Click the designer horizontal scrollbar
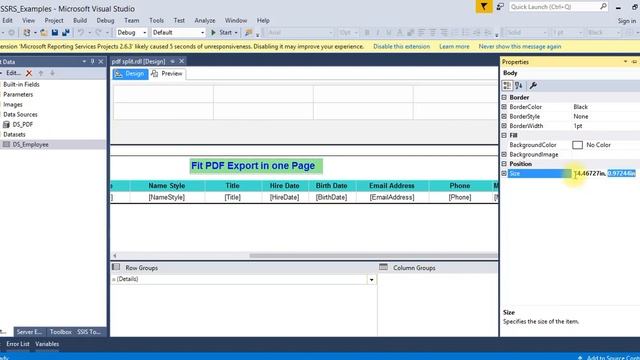The image size is (640, 360). [373, 256]
